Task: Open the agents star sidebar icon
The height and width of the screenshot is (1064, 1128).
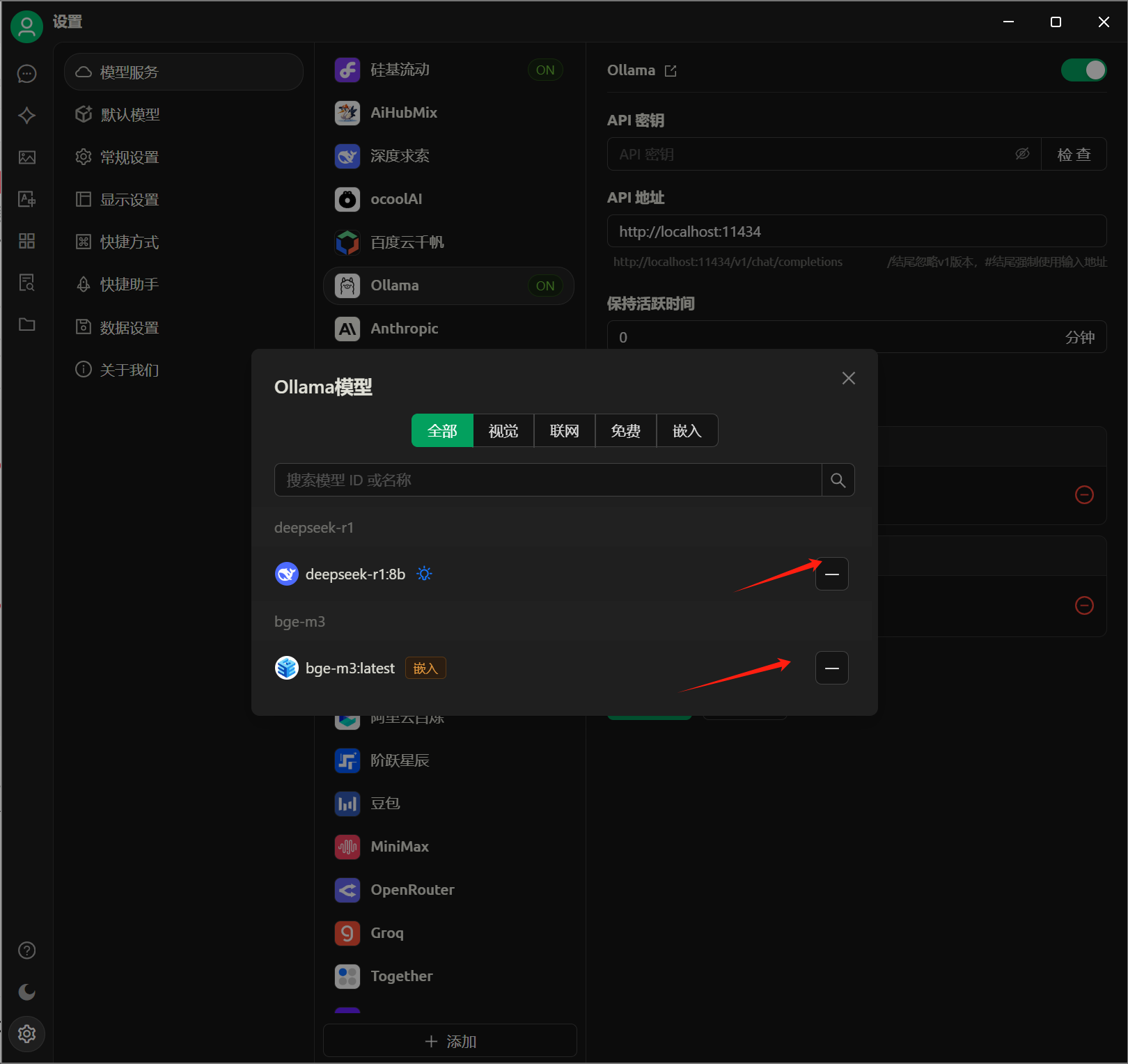Action: pyautogui.click(x=26, y=116)
